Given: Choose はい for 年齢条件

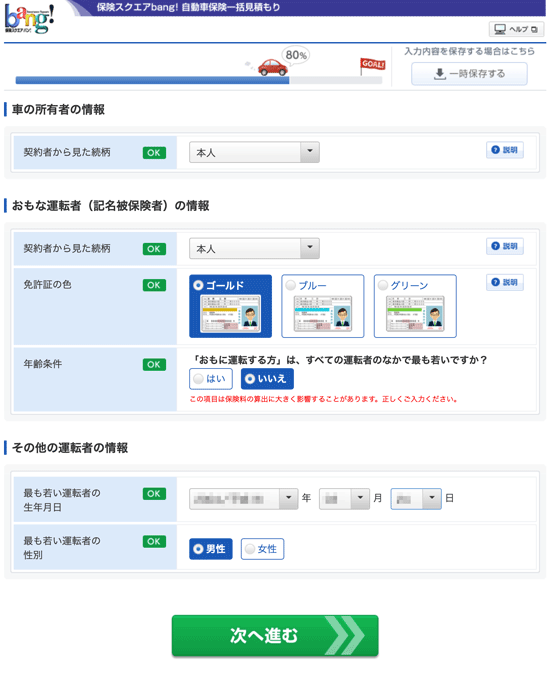Looking at the screenshot, I should coord(211,379).
